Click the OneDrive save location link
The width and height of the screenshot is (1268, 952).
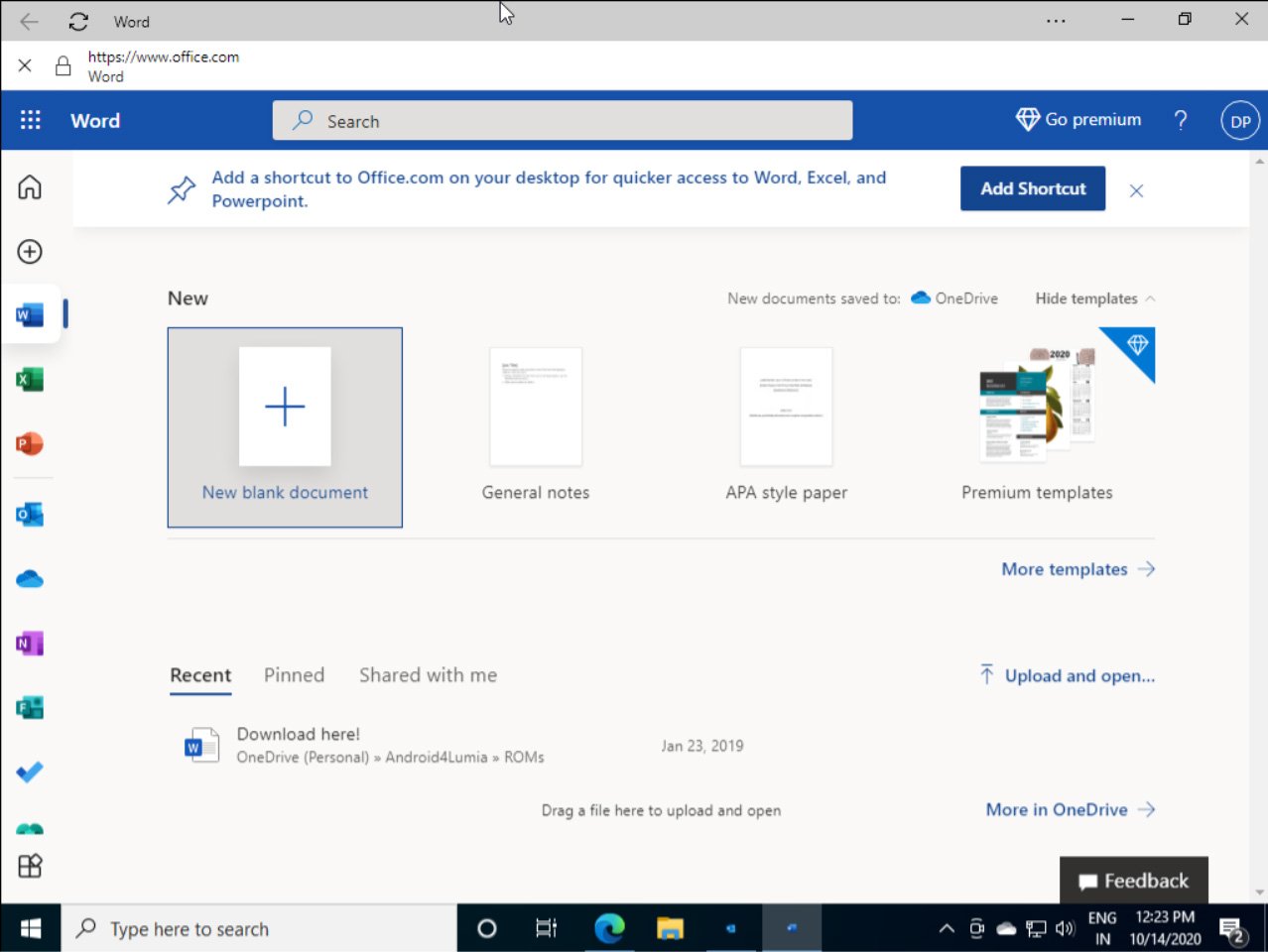[x=954, y=298]
